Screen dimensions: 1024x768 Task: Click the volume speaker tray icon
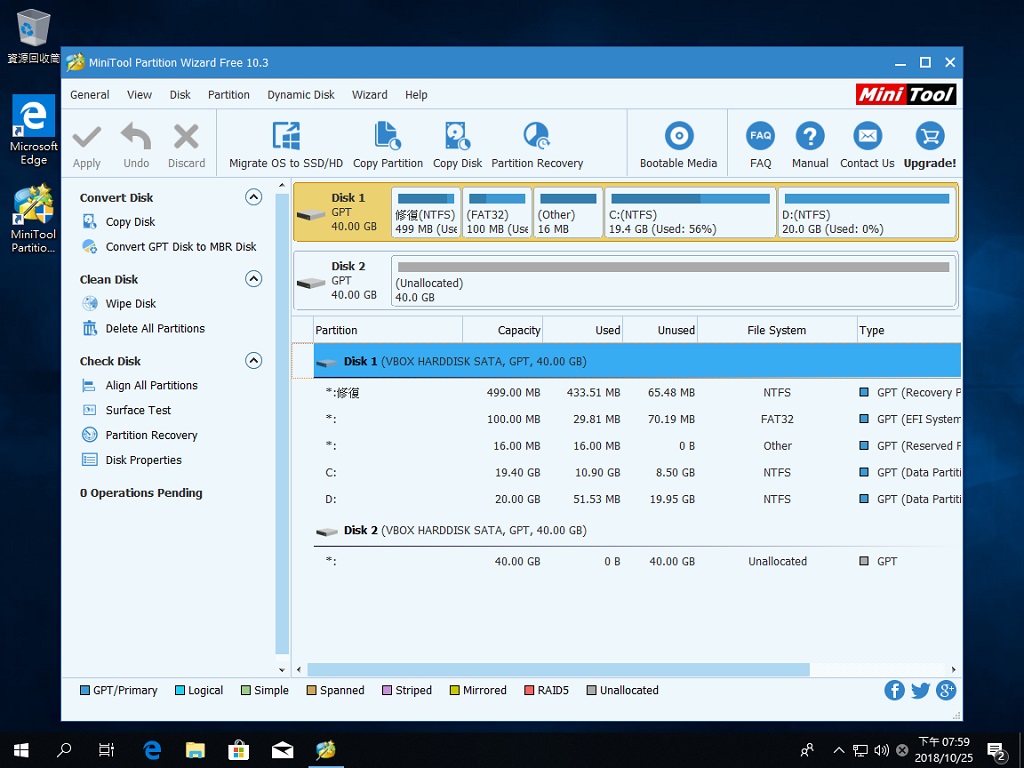click(881, 750)
